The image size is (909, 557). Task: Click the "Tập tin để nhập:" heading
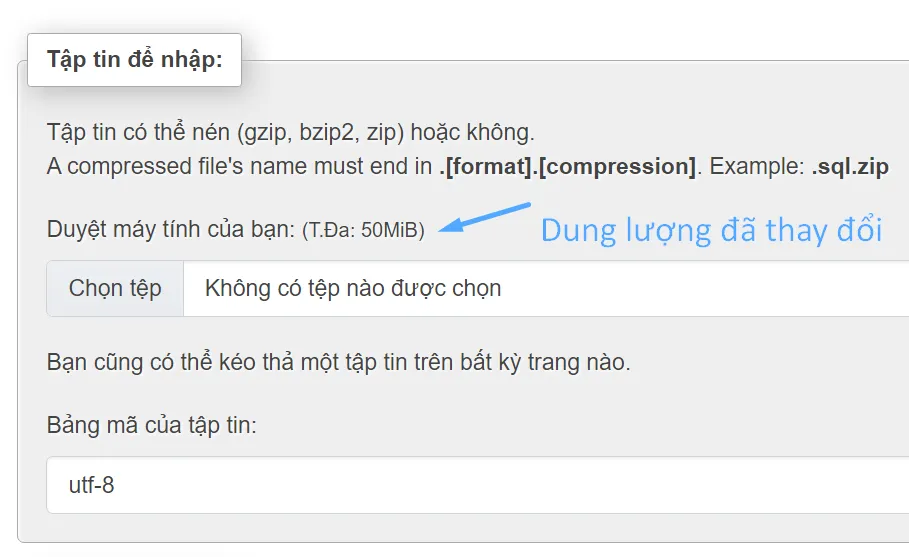pos(134,59)
